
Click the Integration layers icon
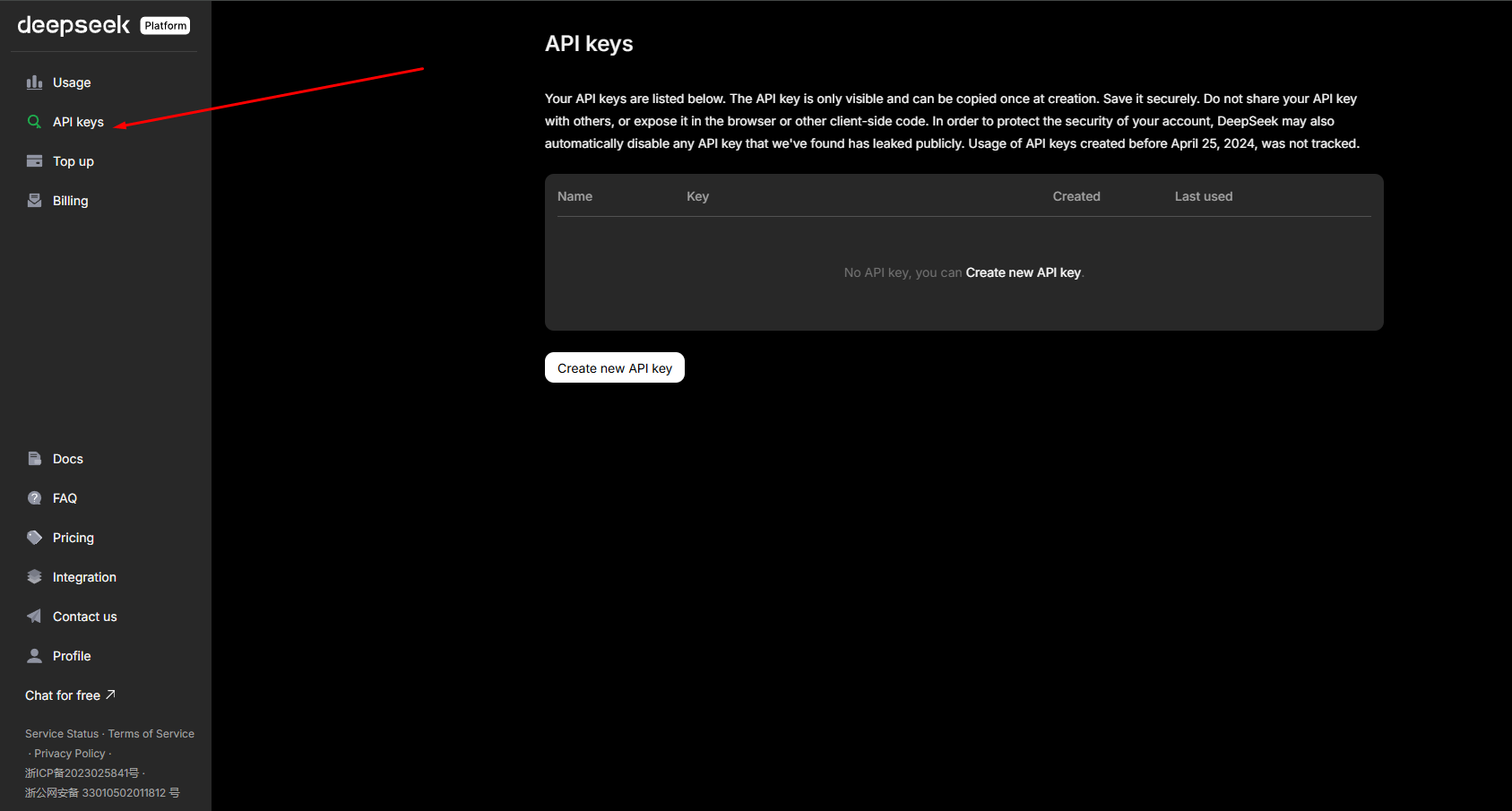(34, 577)
